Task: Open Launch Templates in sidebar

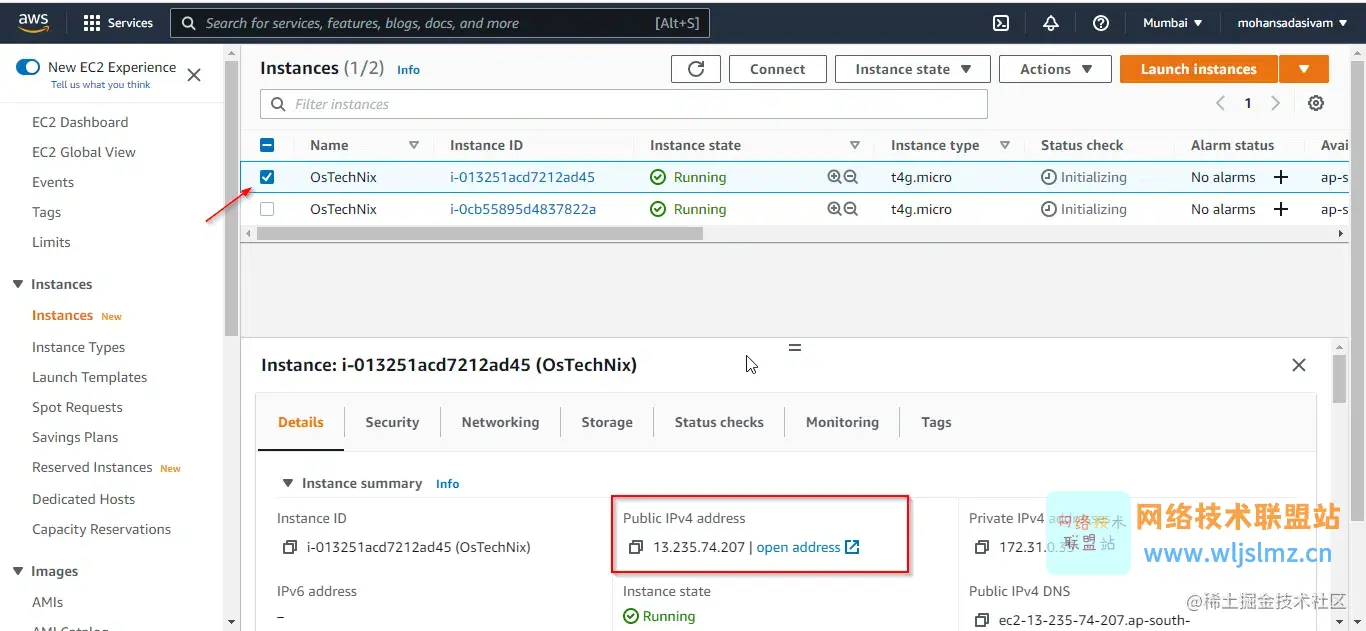Action: (x=89, y=377)
